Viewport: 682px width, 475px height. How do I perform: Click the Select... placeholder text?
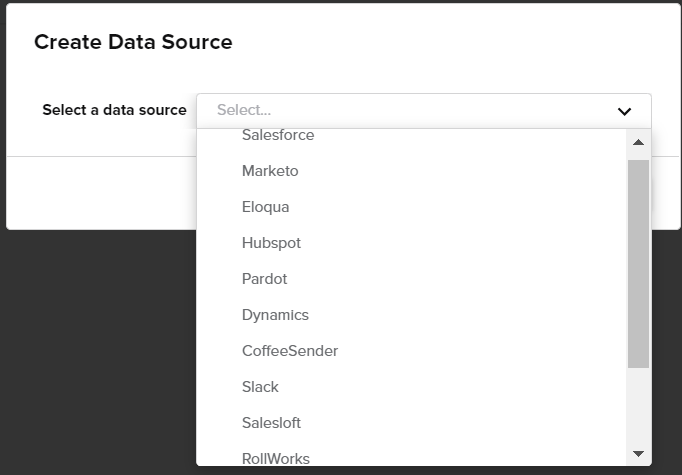pyautogui.click(x=244, y=110)
